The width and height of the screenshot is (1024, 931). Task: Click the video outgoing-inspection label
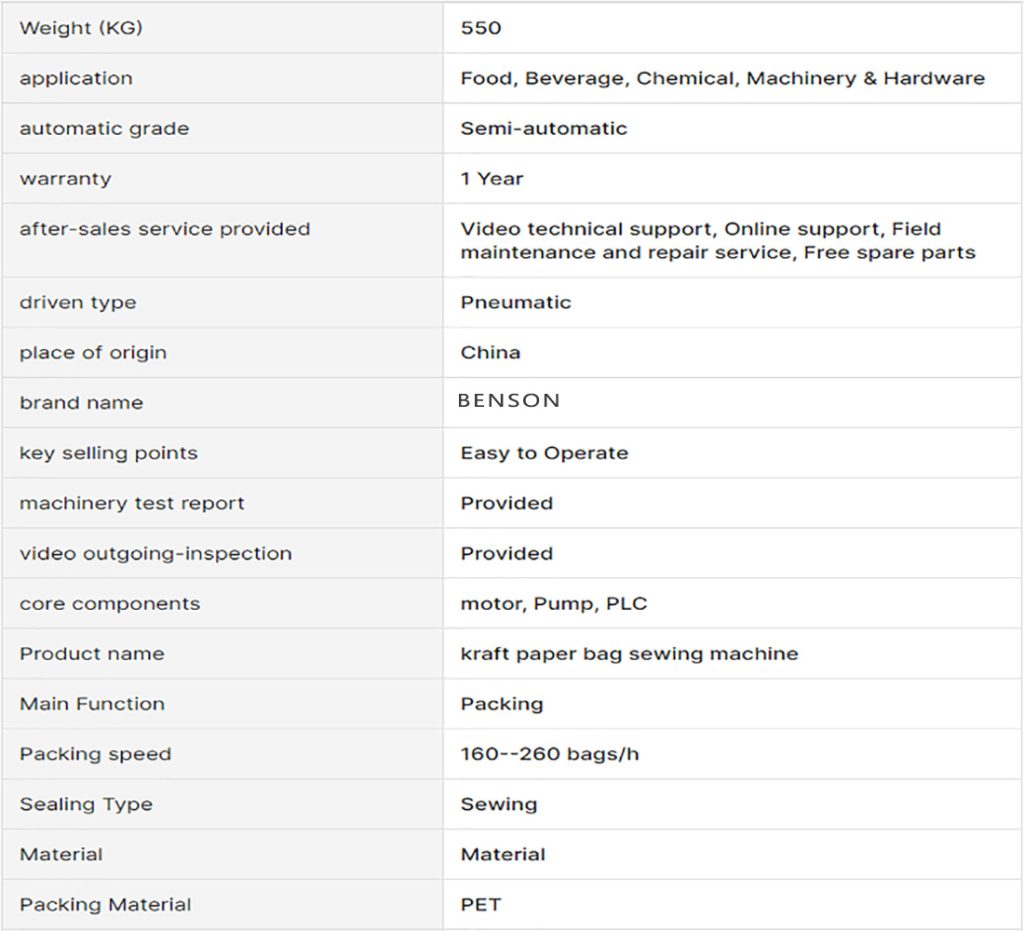tap(156, 553)
